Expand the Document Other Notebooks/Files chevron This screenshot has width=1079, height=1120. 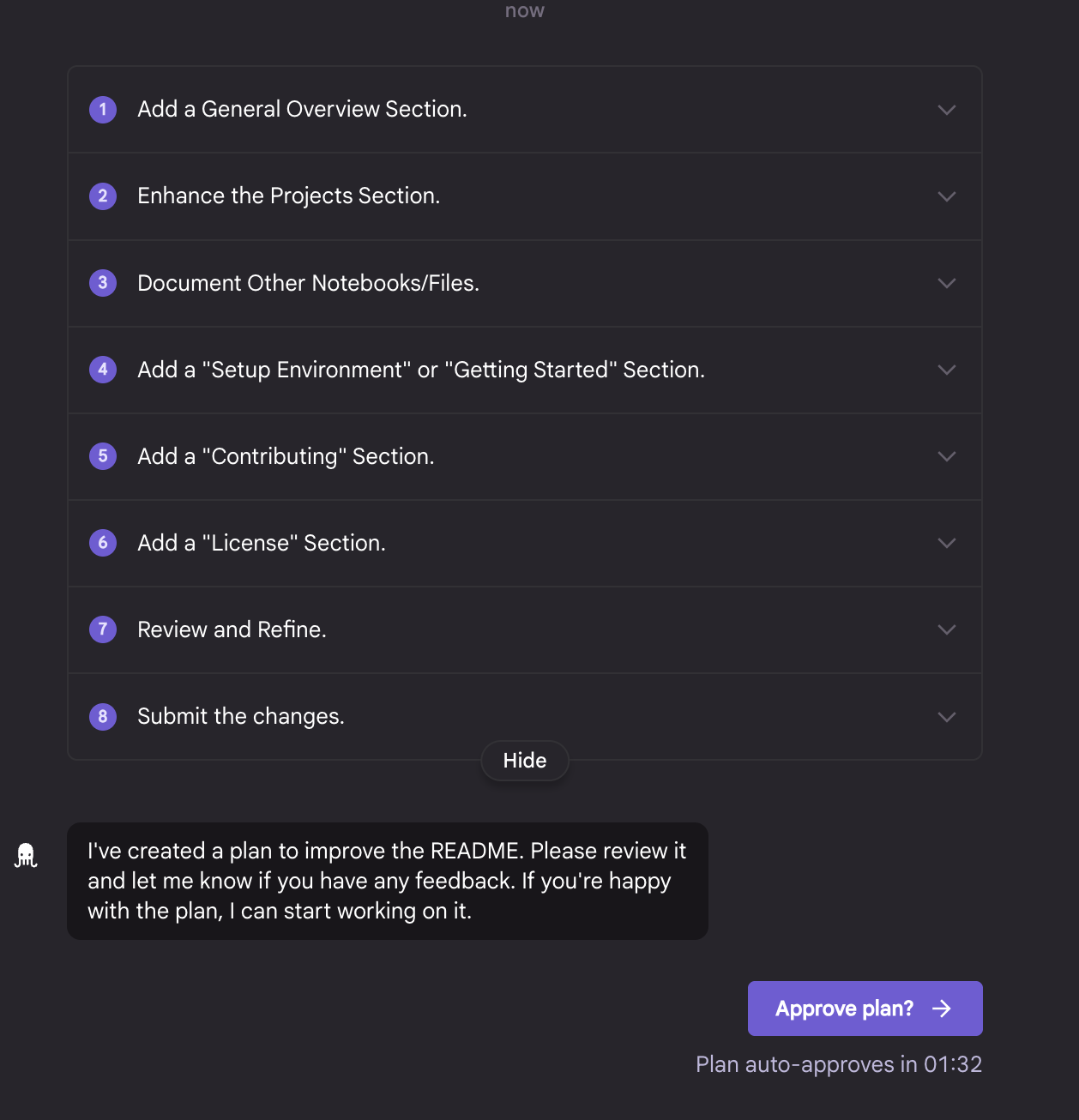coord(947,283)
